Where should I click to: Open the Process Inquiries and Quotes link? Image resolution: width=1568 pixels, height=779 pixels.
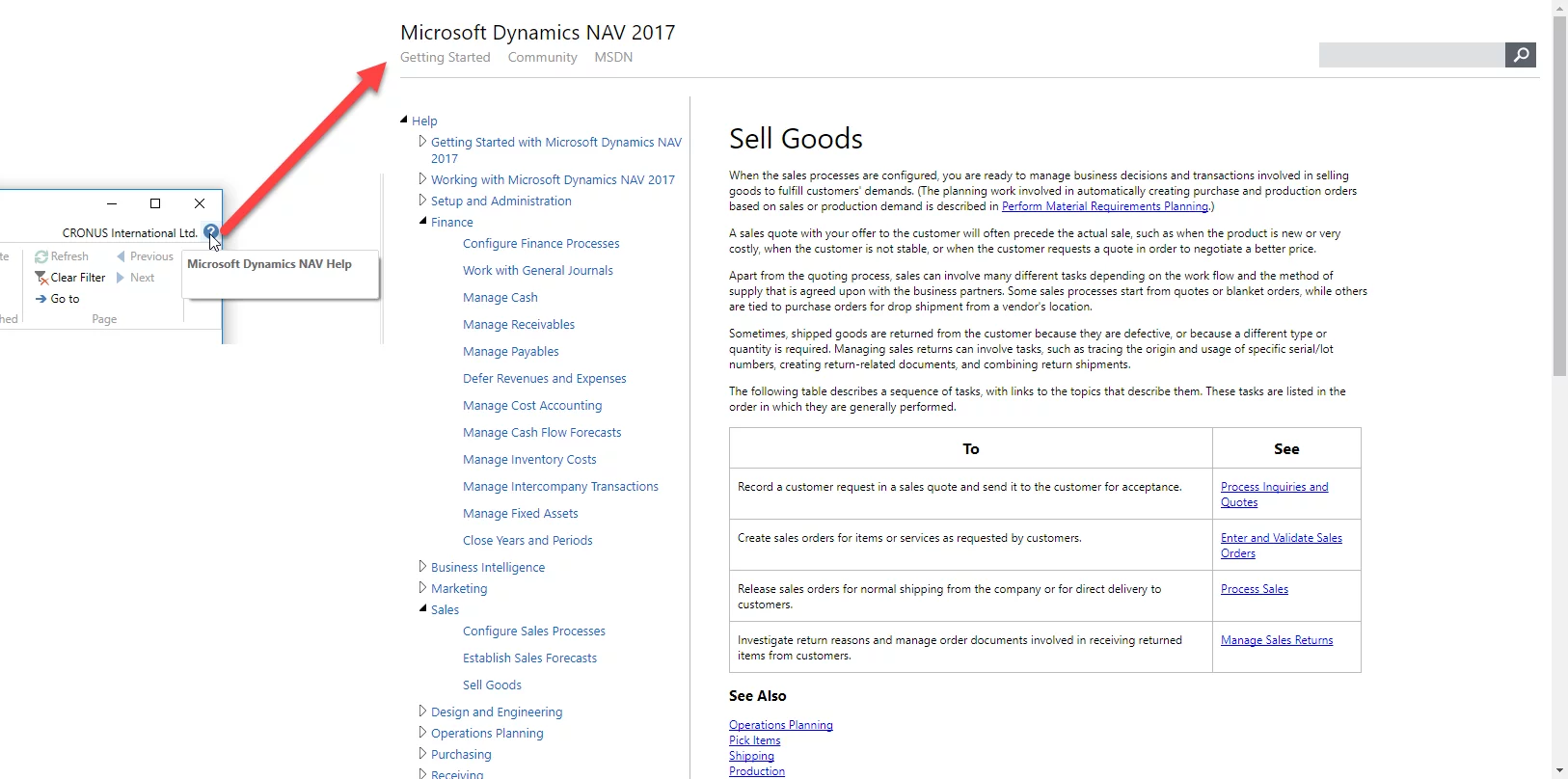tap(1273, 488)
